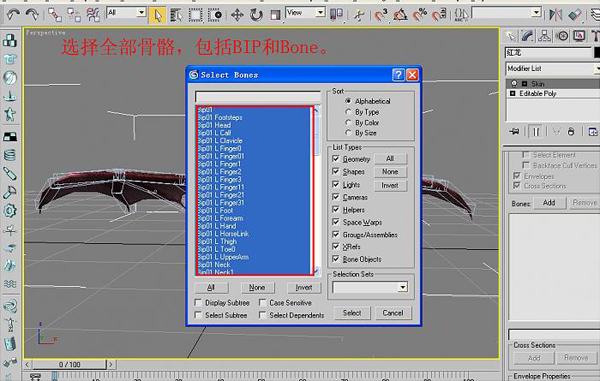Select the Select and Link tool
600x381 pixels.
click(x=55, y=15)
